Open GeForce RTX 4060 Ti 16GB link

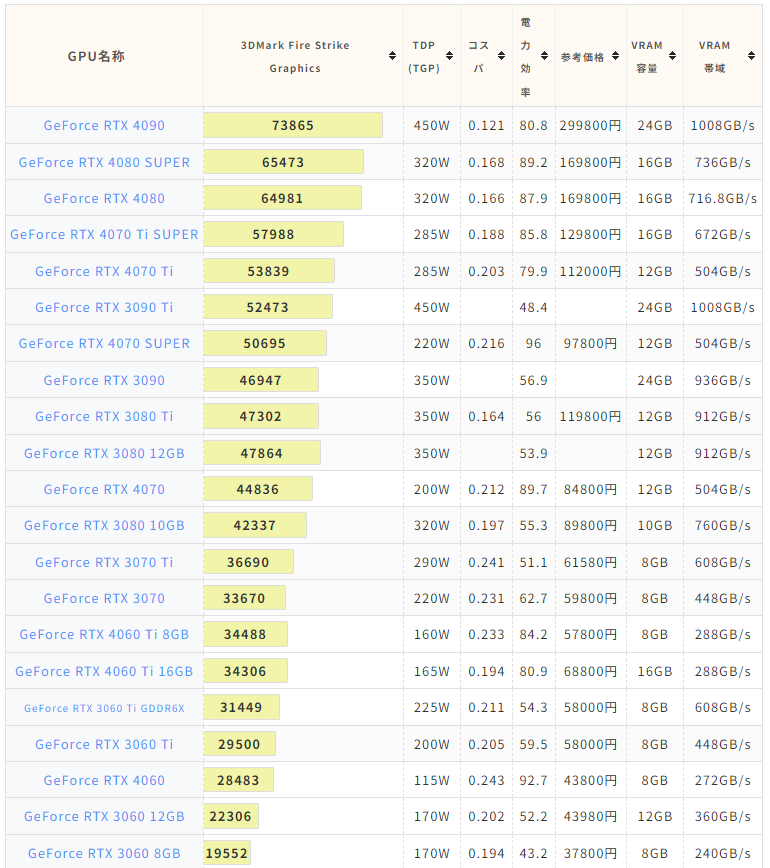pyautogui.click(x=104, y=671)
